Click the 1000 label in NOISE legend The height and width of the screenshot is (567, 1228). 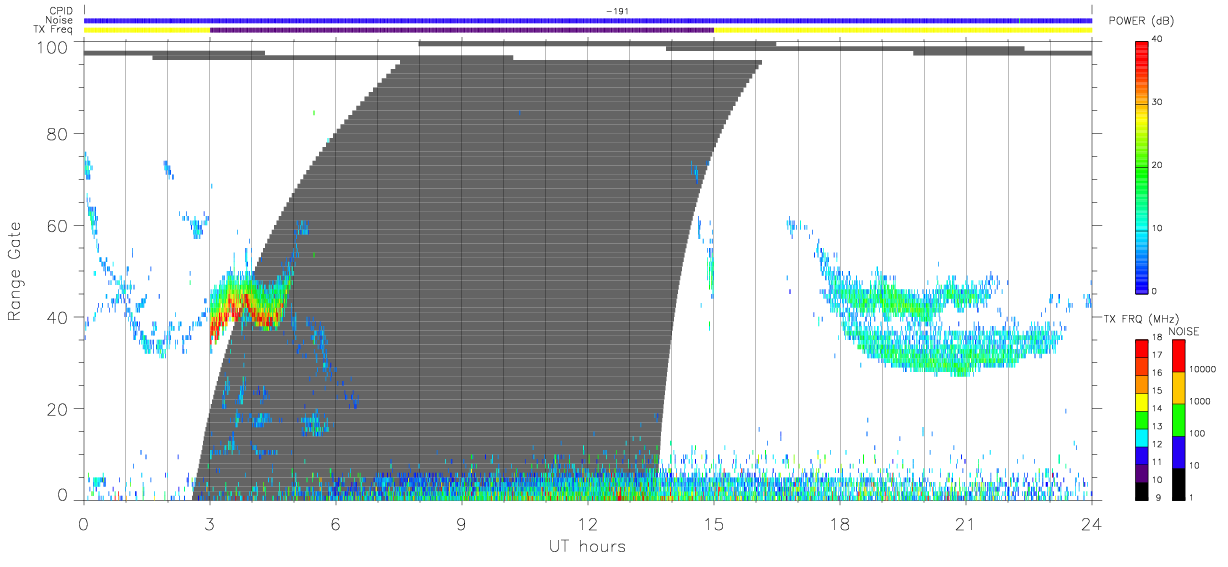coord(1198,401)
